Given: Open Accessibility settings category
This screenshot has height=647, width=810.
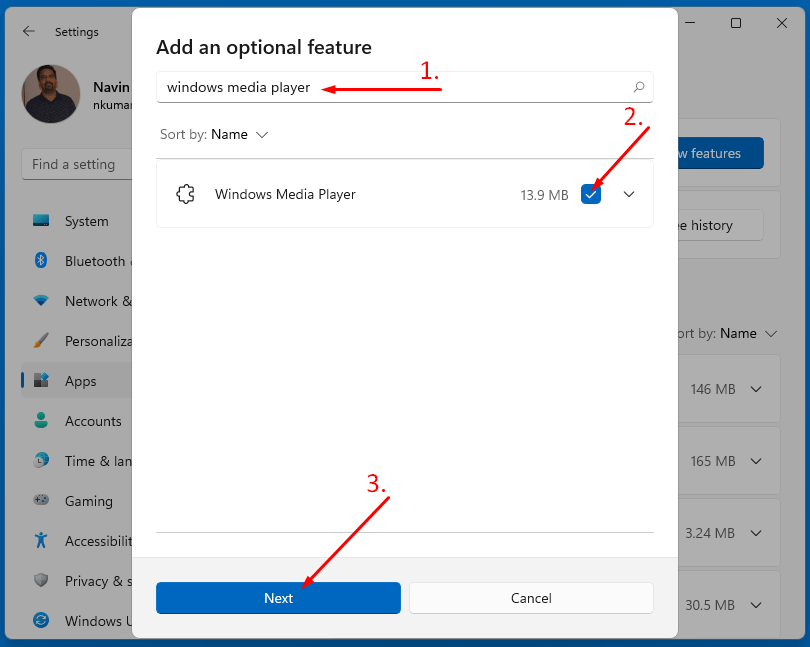Looking at the screenshot, I should point(76,541).
